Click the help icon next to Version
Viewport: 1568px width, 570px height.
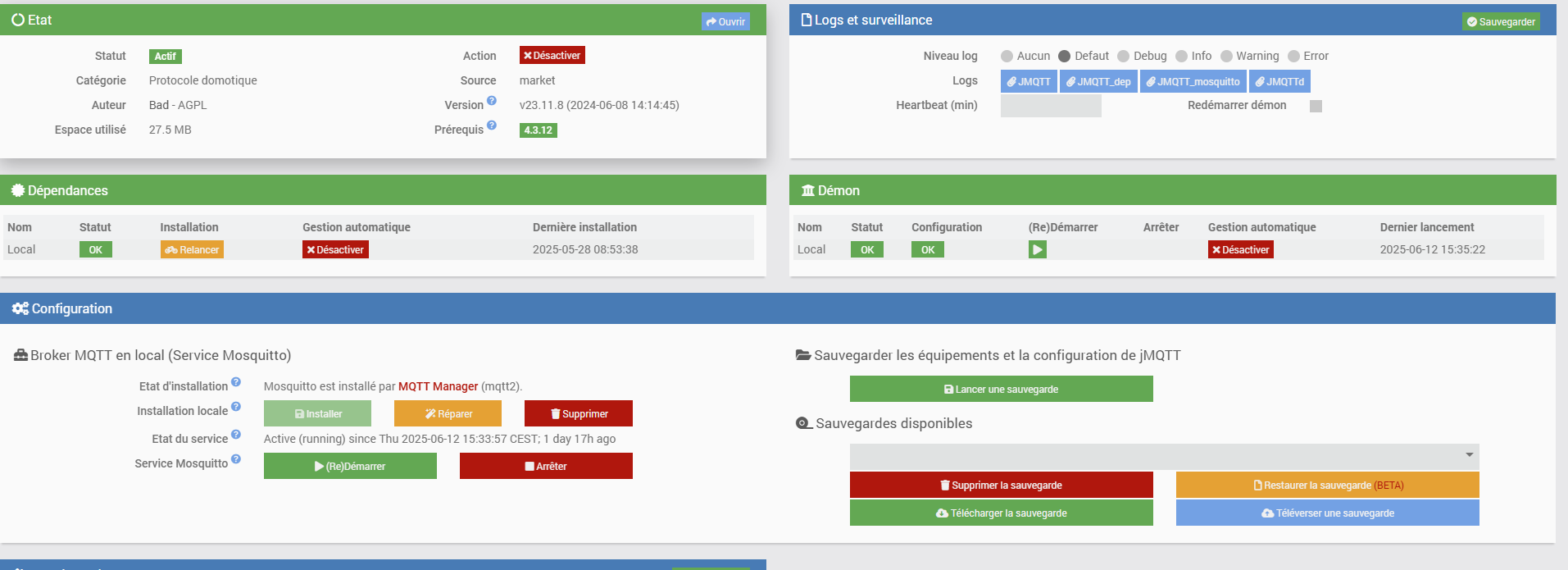click(492, 101)
